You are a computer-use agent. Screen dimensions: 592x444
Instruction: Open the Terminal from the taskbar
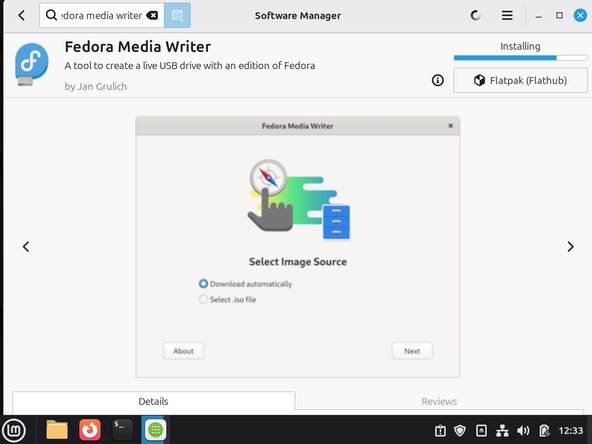[123, 430]
